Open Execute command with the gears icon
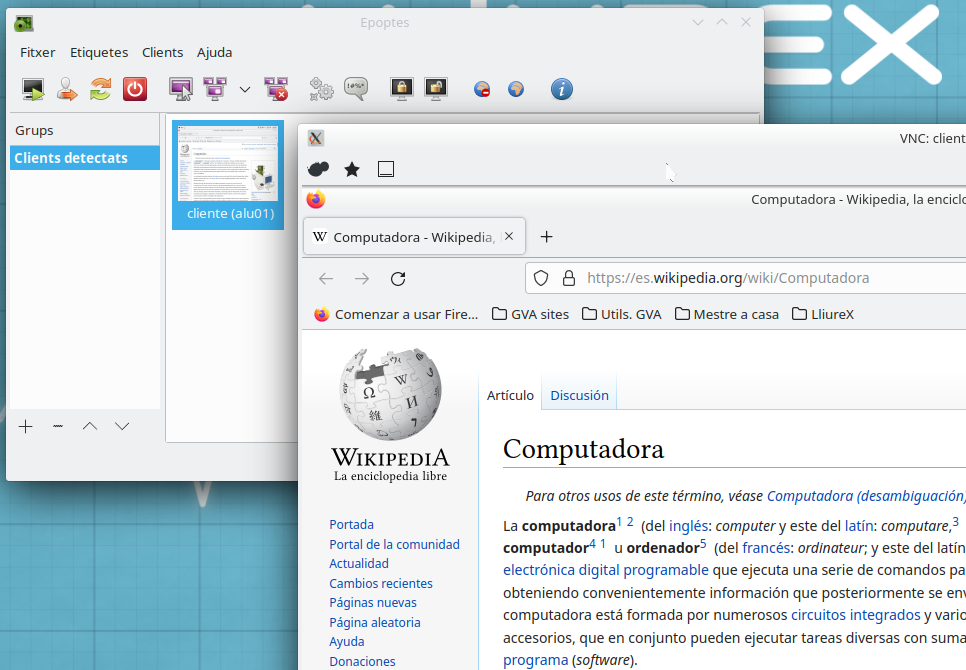This screenshot has height=670, width=966. click(x=321, y=89)
